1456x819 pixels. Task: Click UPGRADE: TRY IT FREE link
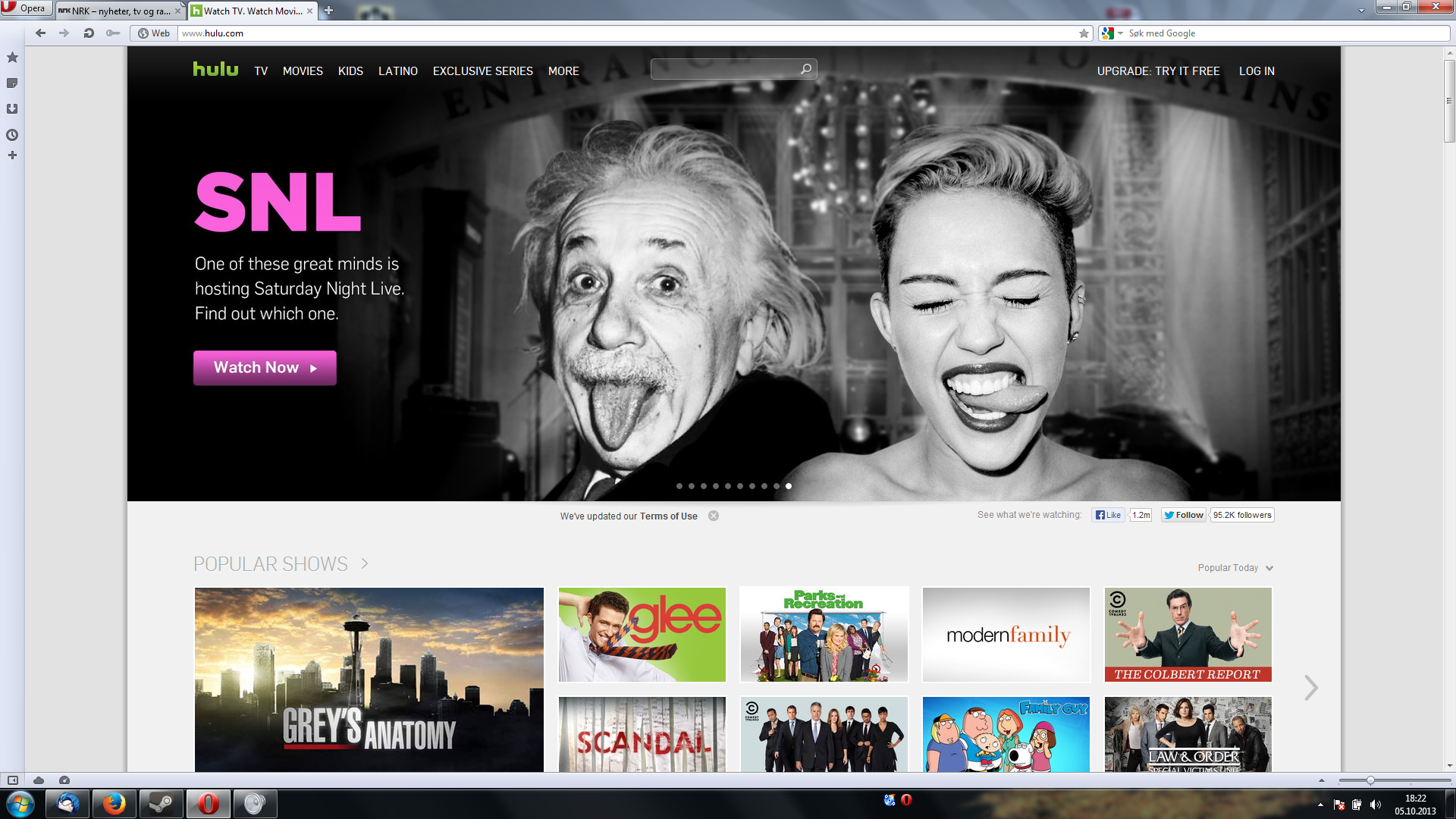[1158, 71]
